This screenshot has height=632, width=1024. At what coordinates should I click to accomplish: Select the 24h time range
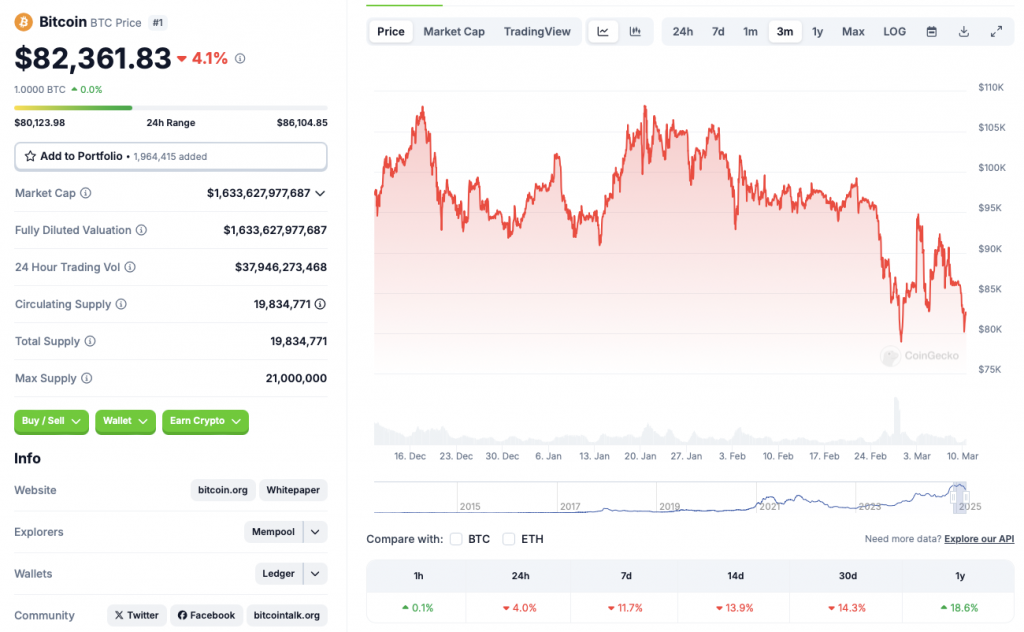point(682,31)
